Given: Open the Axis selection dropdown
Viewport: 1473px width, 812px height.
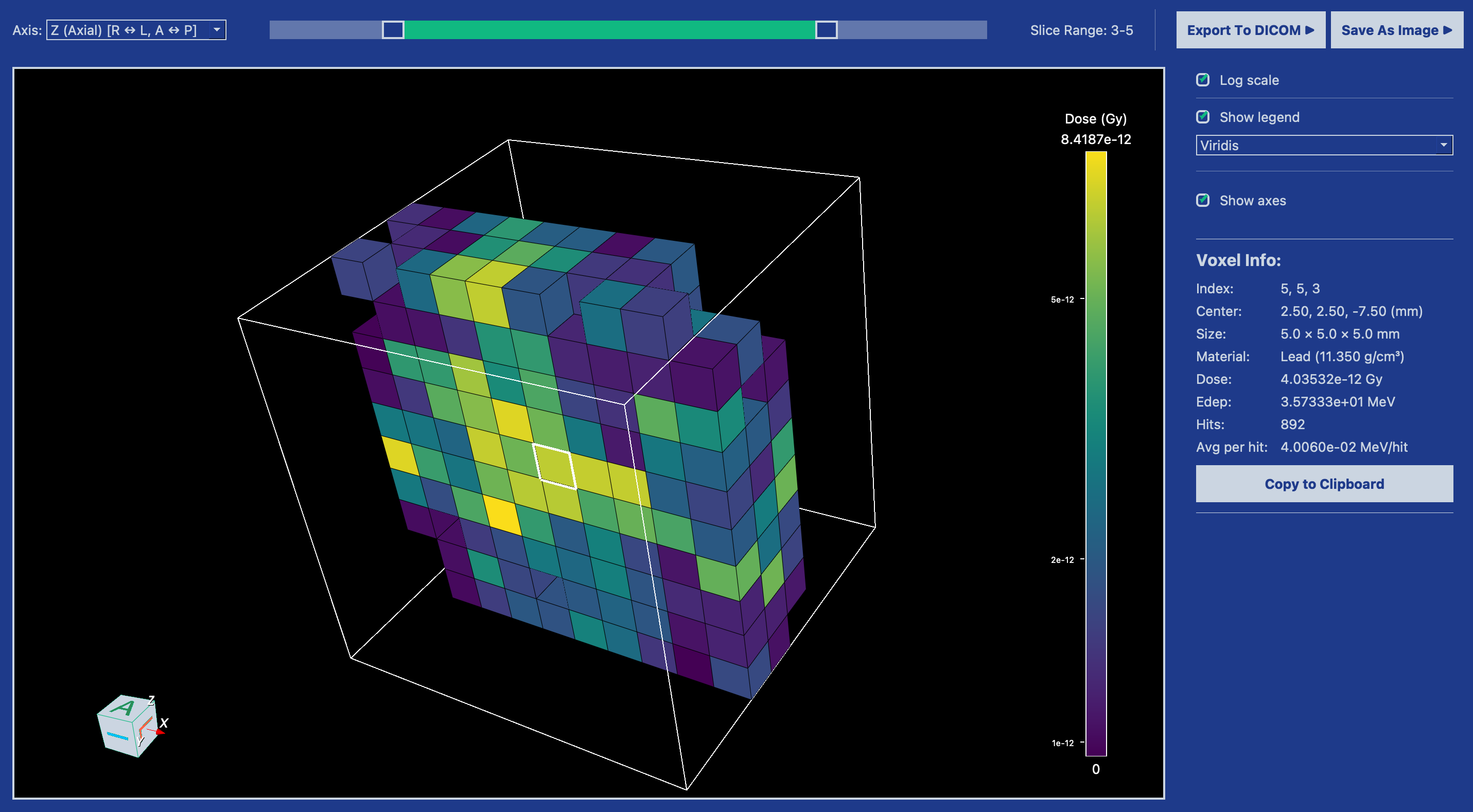Looking at the screenshot, I should coord(136,30).
